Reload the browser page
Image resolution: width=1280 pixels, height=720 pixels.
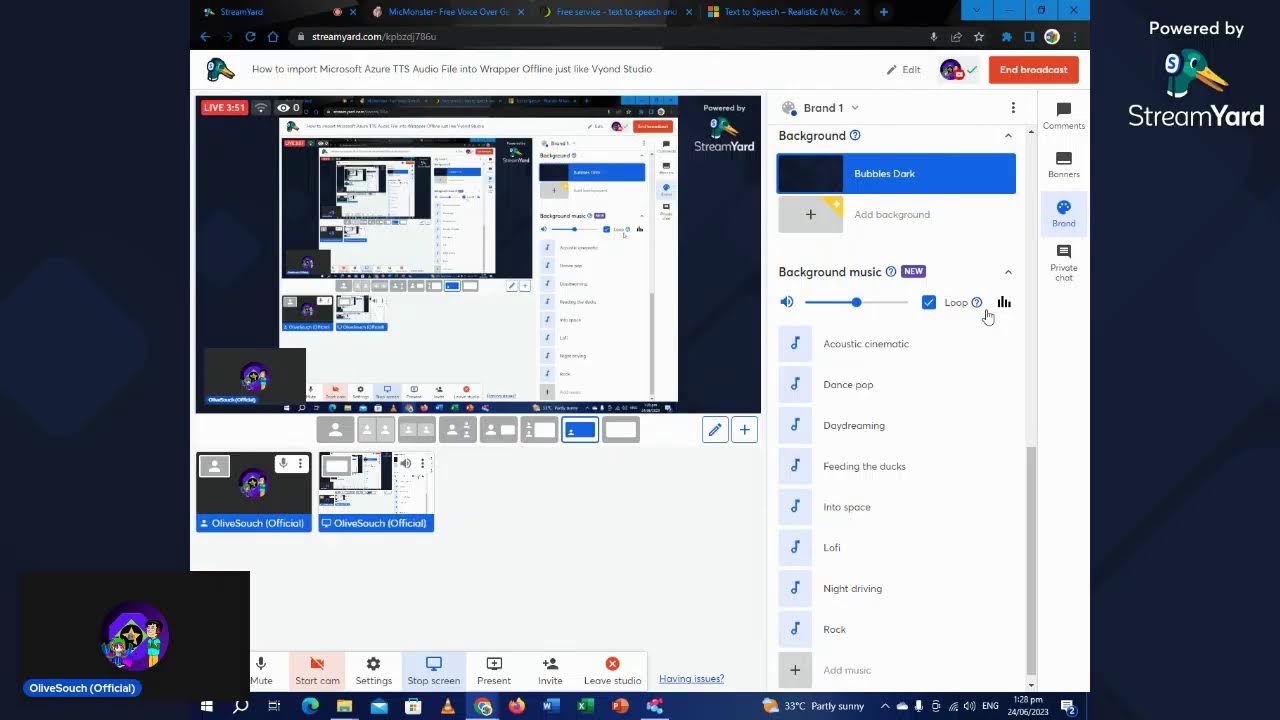pos(250,37)
